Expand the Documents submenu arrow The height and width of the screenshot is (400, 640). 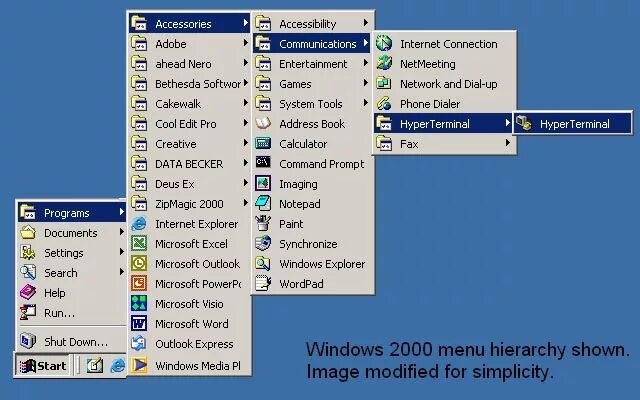122,232
